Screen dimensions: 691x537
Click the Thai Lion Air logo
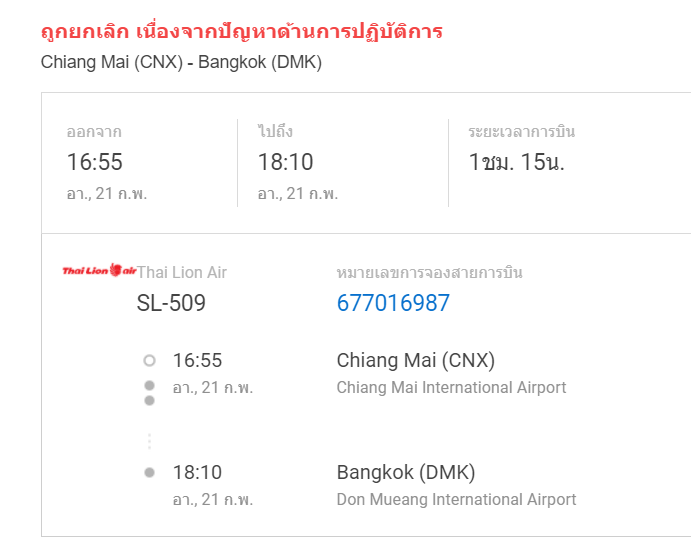coord(99,270)
